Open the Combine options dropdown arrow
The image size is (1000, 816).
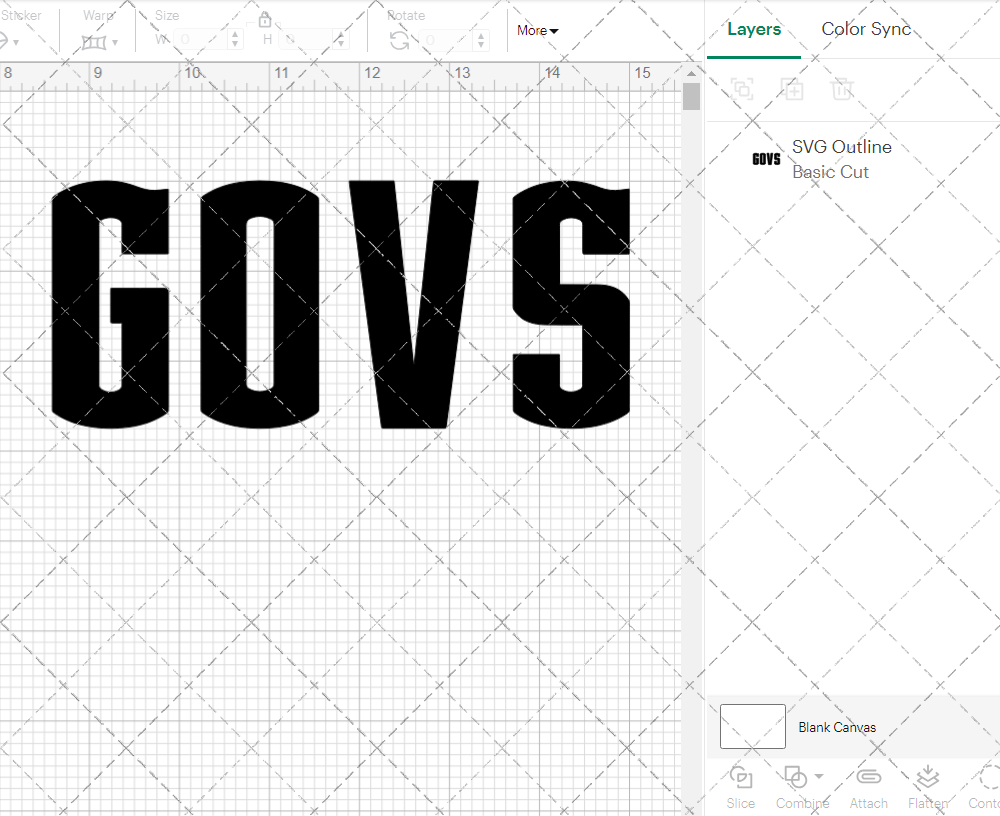(816, 778)
